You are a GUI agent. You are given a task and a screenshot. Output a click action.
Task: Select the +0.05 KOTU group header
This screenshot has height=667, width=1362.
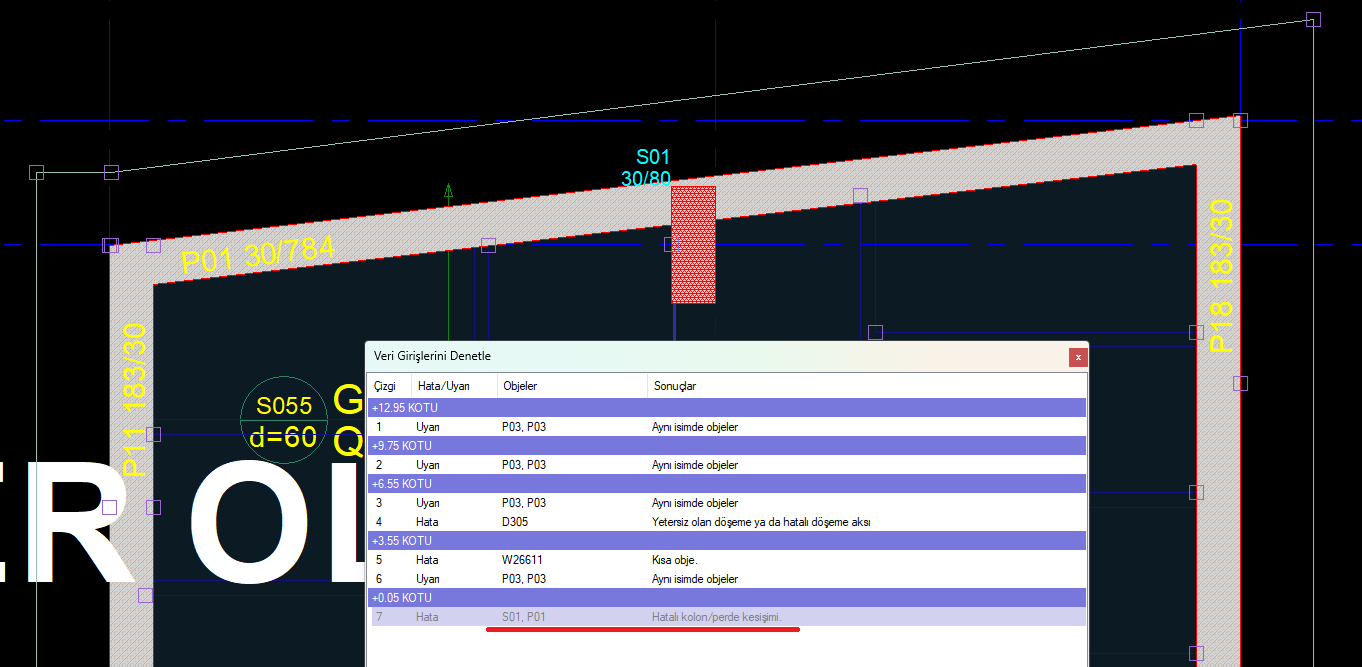point(727,598)
